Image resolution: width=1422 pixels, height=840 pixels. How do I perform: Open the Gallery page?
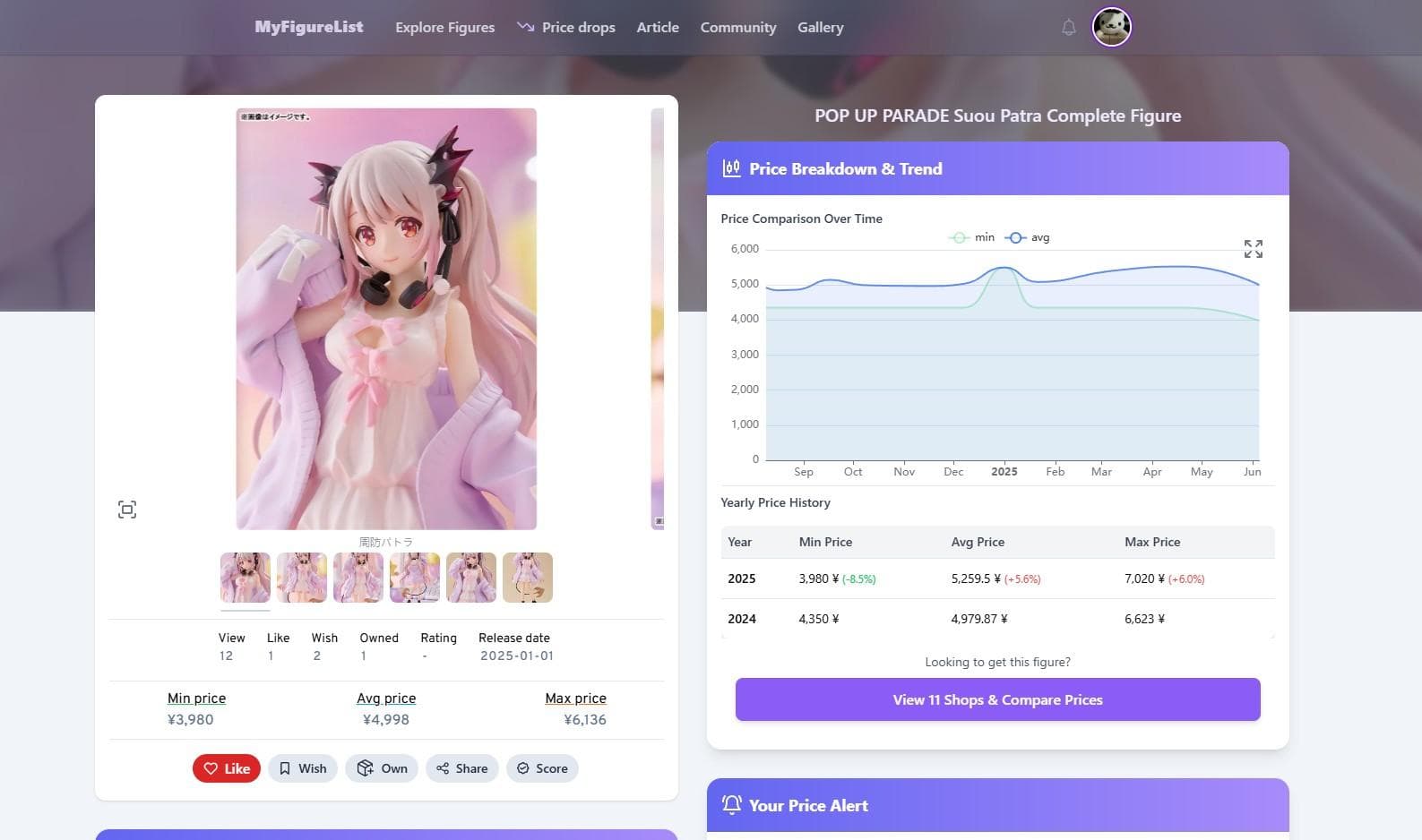pos(821,28)
